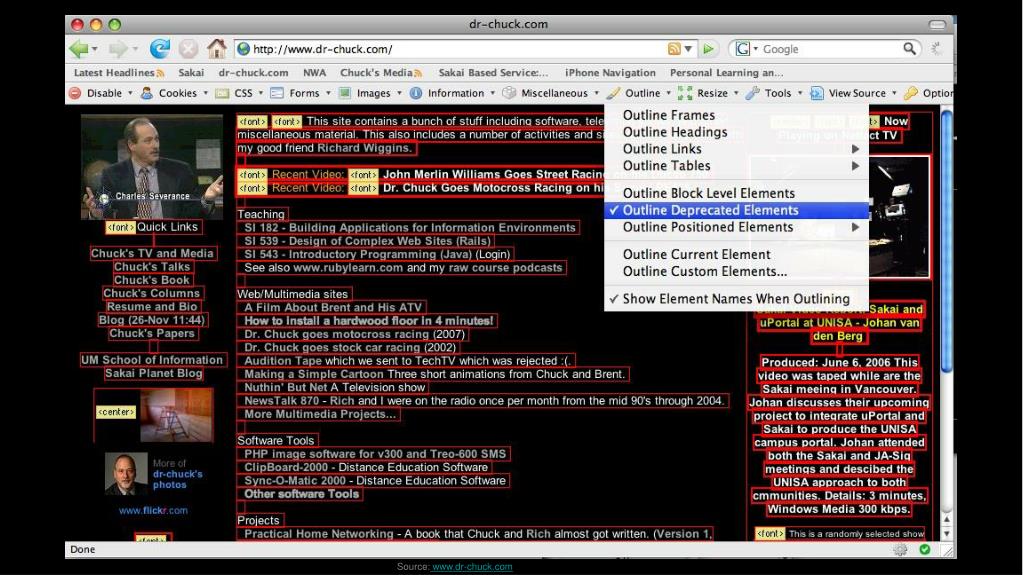Open the Chuck's Talks link
1023x575 pixels.
pyautogui.click(x=152, y=267)
